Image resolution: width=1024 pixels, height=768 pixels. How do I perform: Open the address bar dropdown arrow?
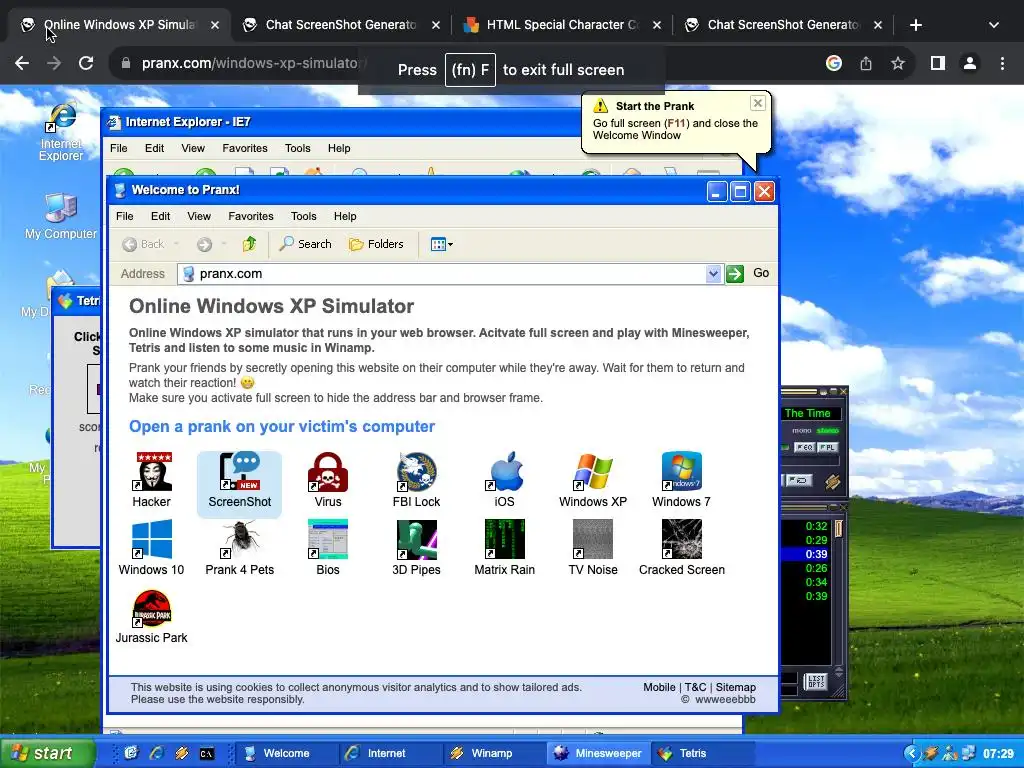click(713, 274)
